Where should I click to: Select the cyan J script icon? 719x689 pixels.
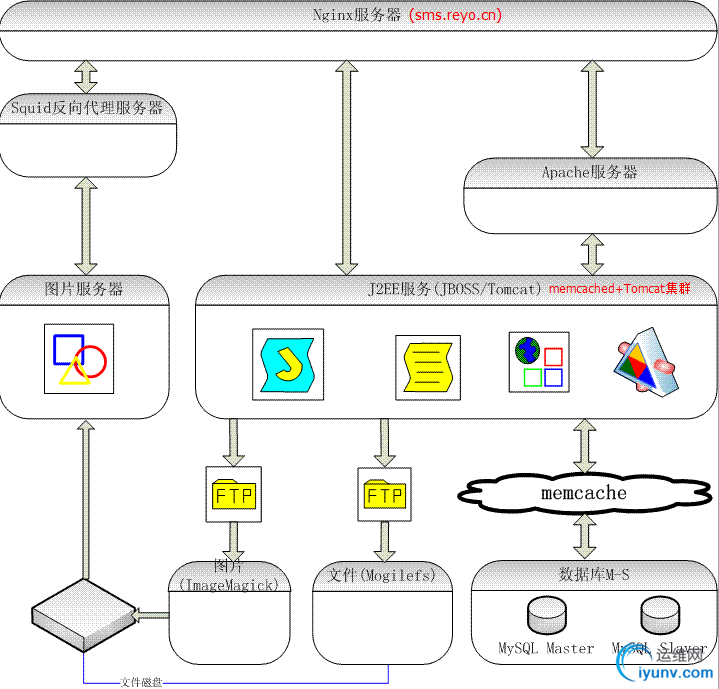[x=288, y=364]
